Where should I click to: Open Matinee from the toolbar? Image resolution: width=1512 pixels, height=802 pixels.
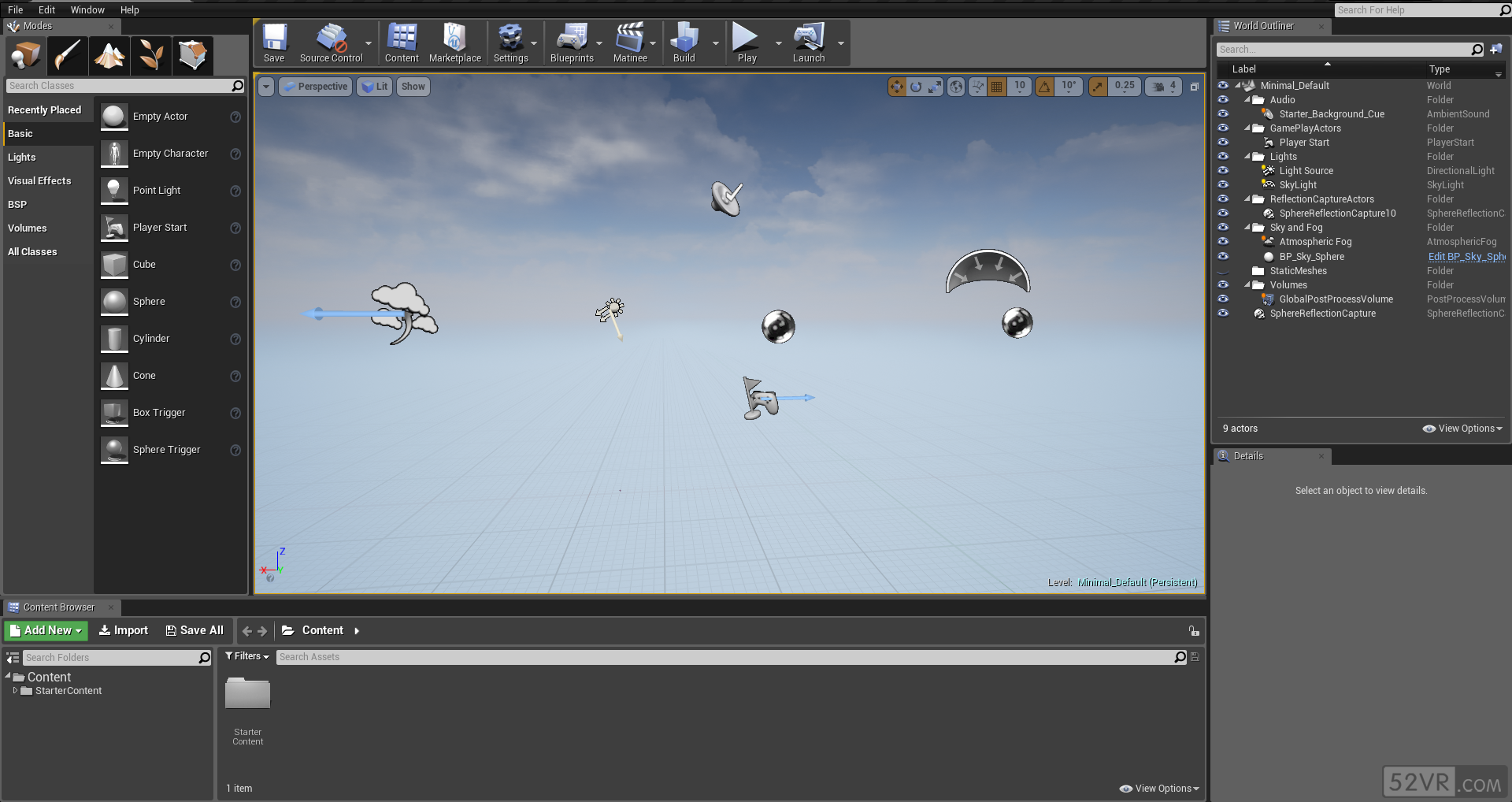630,43
